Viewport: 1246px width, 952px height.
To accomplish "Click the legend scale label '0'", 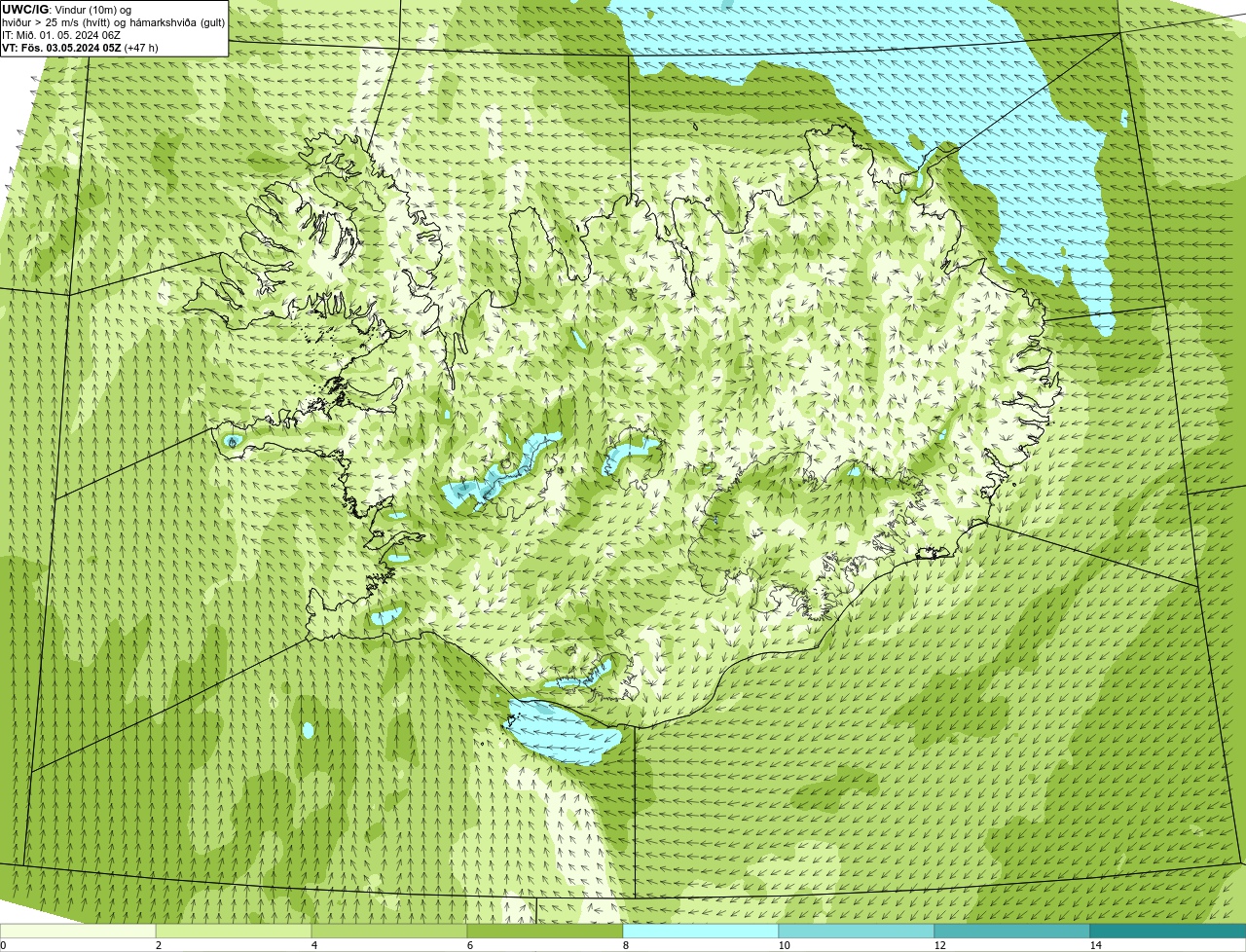I will [x=3, y=945].
